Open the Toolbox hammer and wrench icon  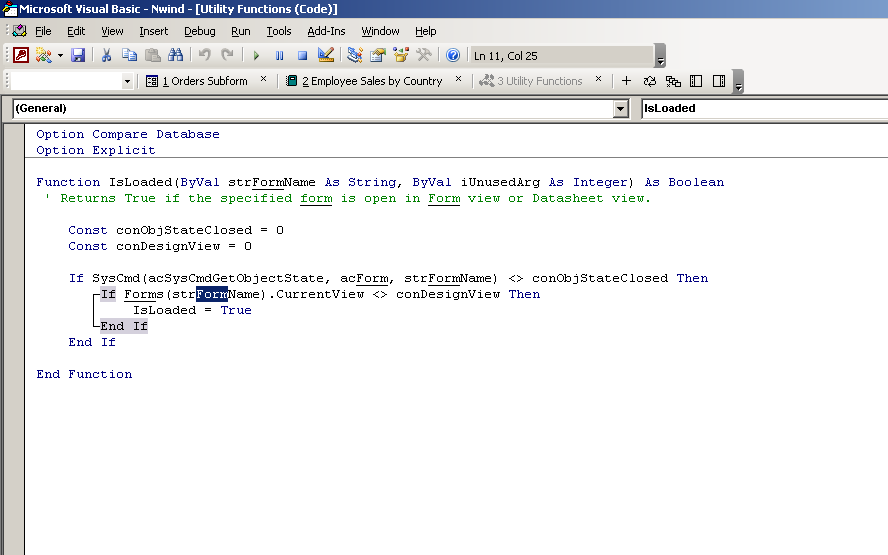tap(424, 55)
